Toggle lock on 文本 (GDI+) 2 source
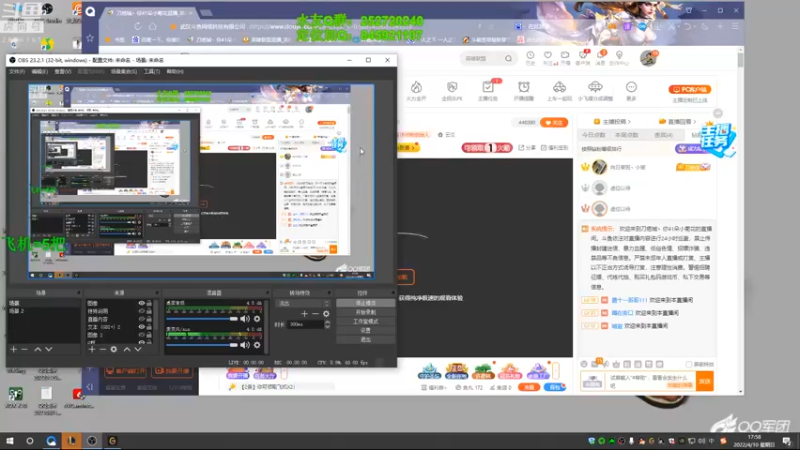Viewport: 800px width, 450px height. (149, 327)
